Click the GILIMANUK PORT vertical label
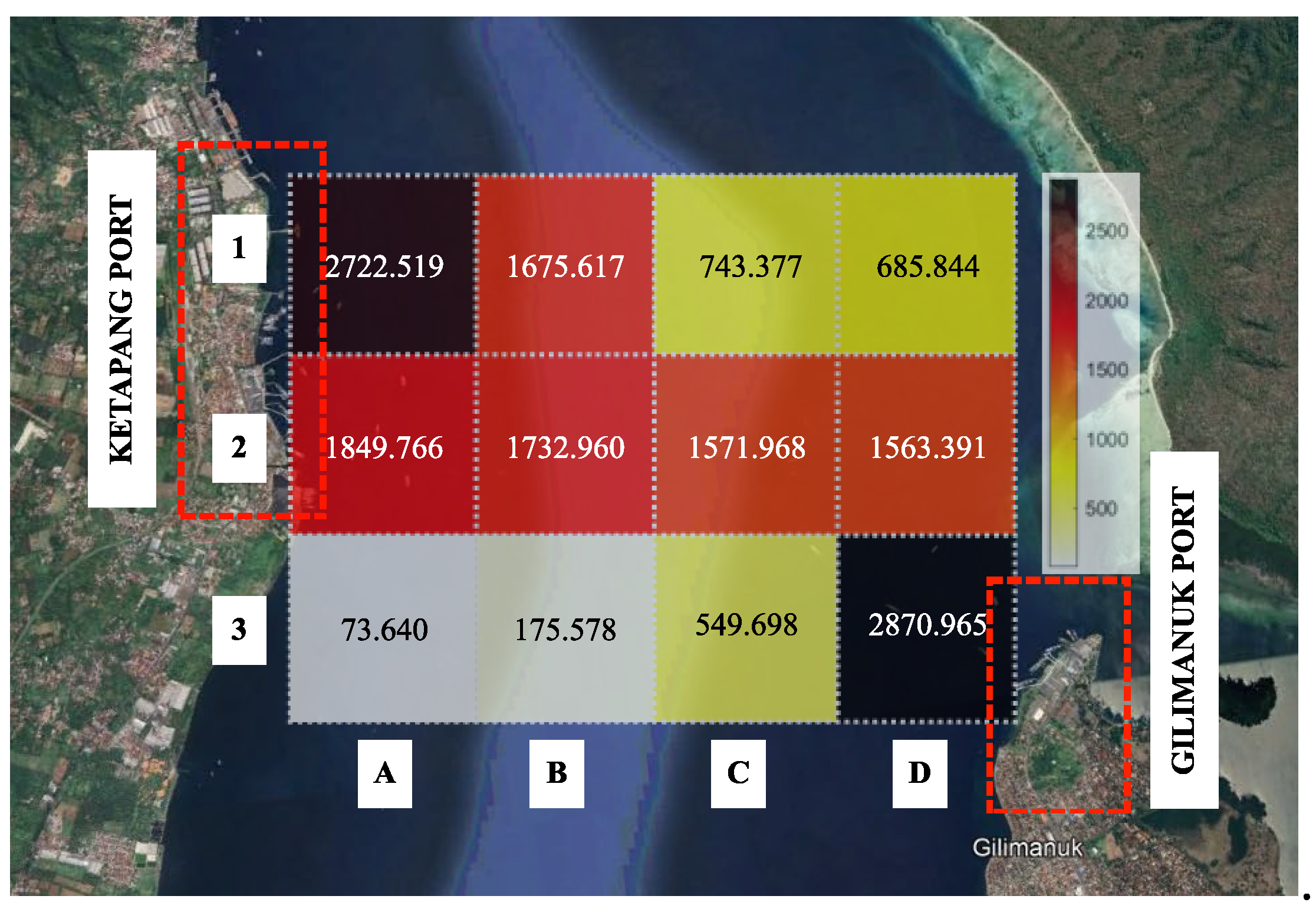Viewport: 1316px width, 909px height. 1183,630
